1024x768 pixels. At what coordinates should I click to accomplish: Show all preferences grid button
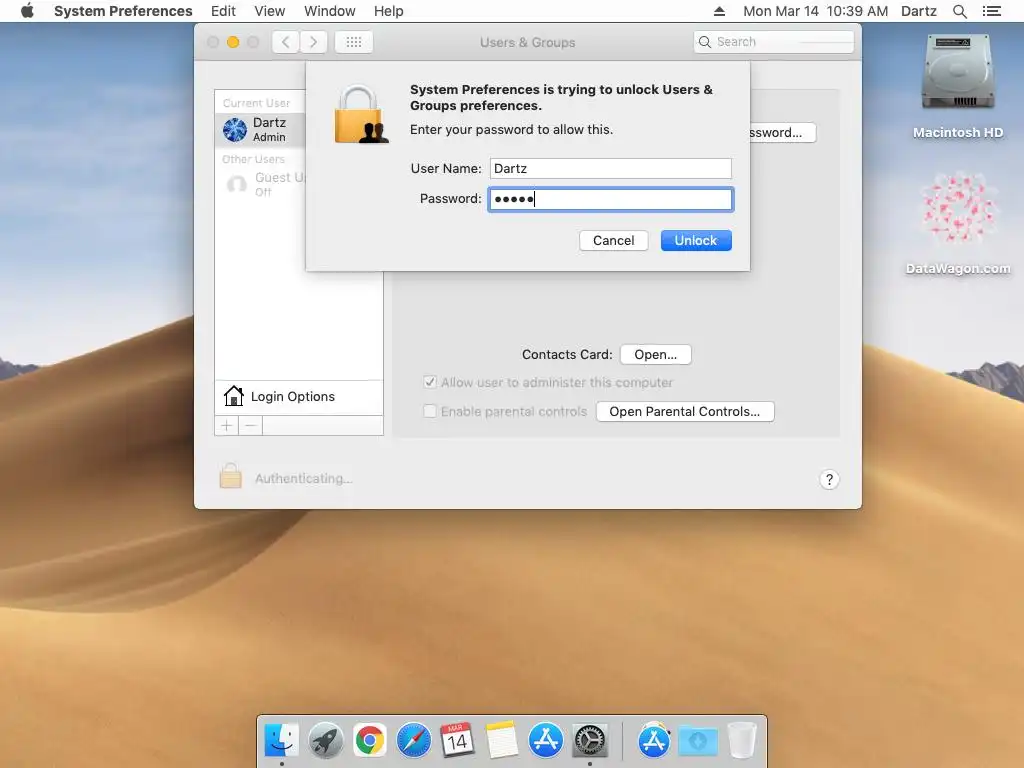[353, 42]
